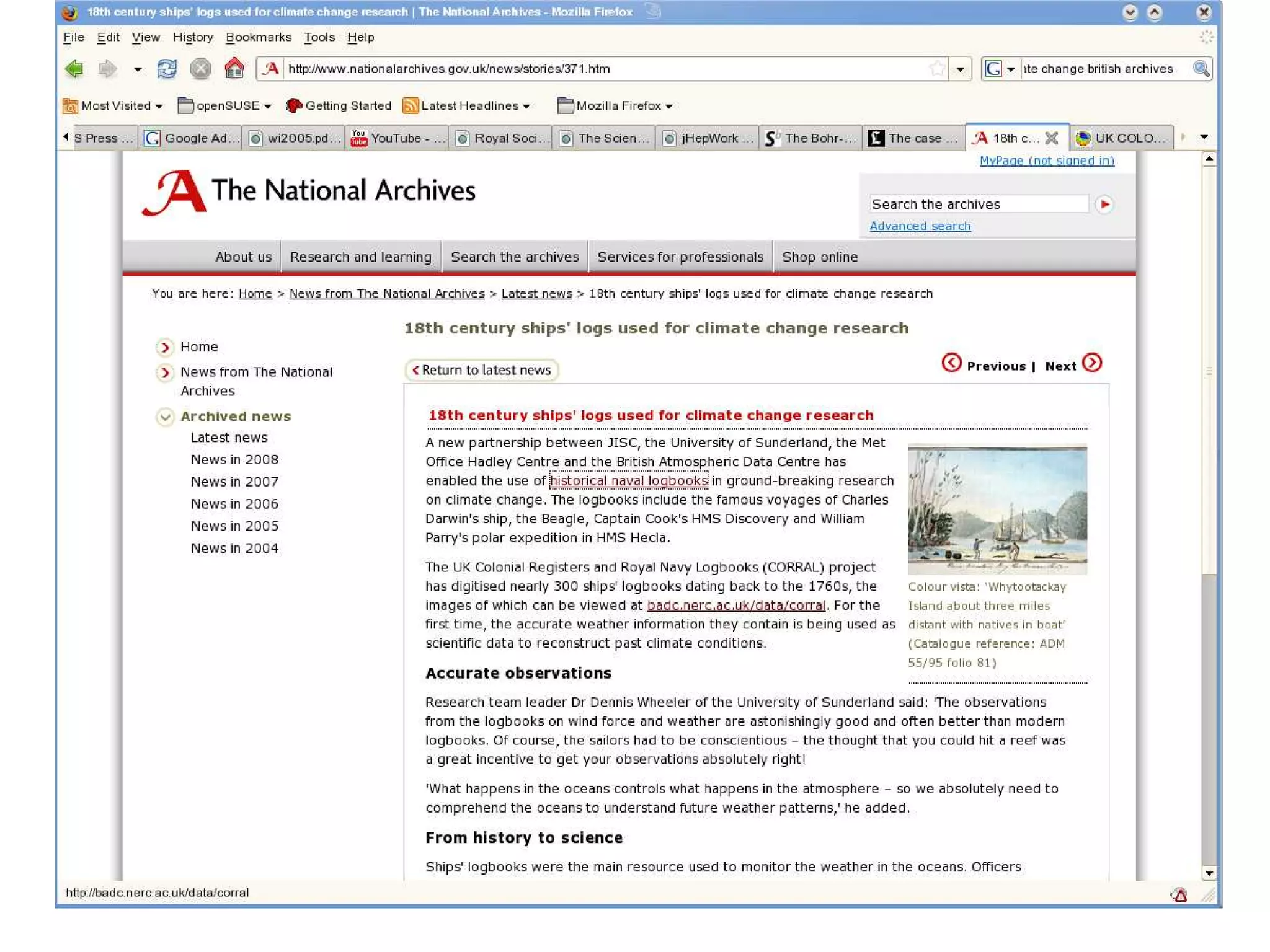Click the Home house icon
Viewport: 1270px width, 952px height.
coord(234,69)
